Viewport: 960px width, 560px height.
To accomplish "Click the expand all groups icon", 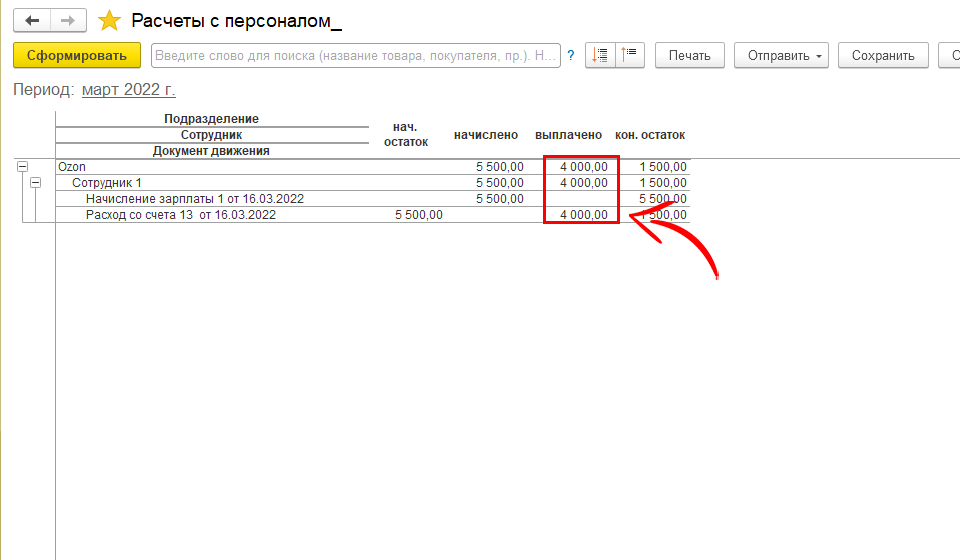I will [600, 56].
